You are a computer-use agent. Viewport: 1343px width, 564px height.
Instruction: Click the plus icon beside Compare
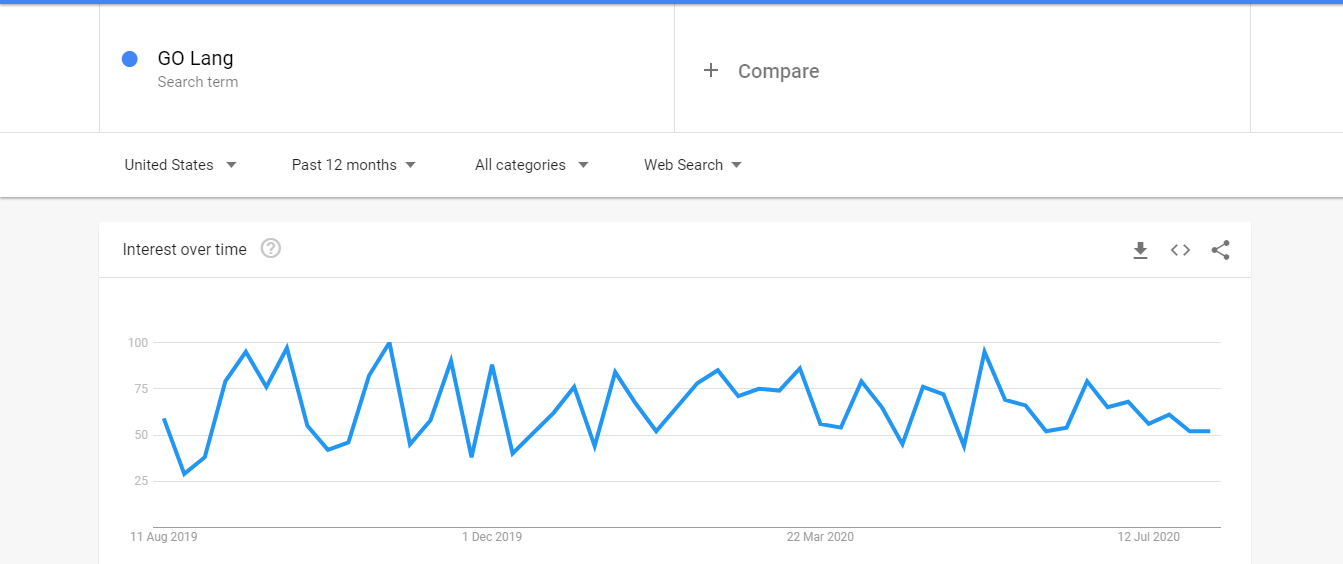pos(711,70)
